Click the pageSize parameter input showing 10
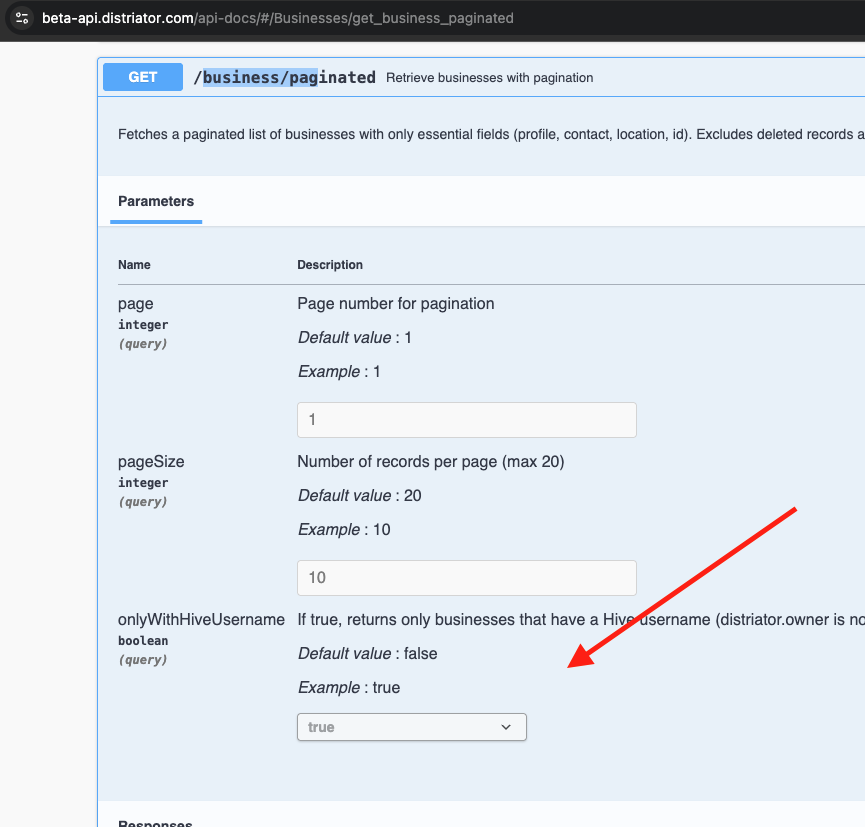 466,577
